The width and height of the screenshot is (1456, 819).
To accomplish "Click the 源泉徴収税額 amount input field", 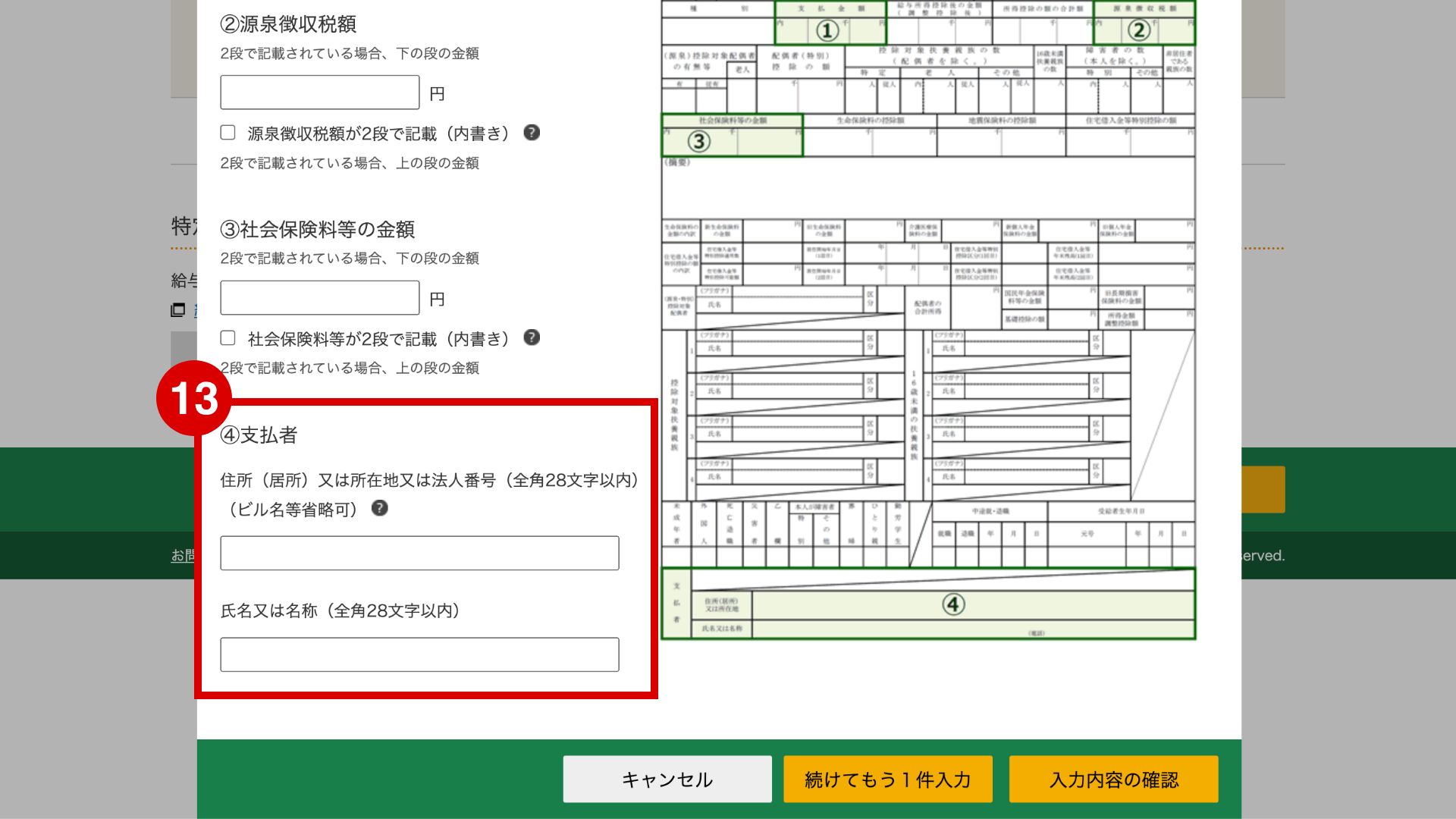I will [x=319, y=93].
